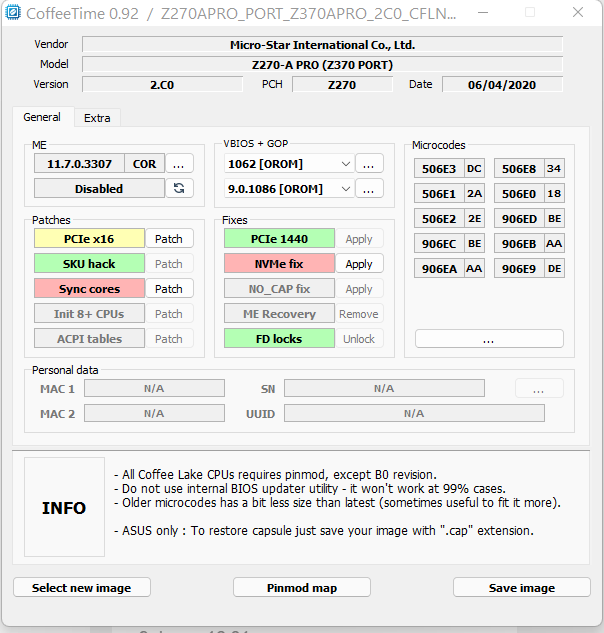The height and width of the screenshot is (633, 604).
Task: Click the yellow PCIe x16 patch label
Action: click(89, 239)
